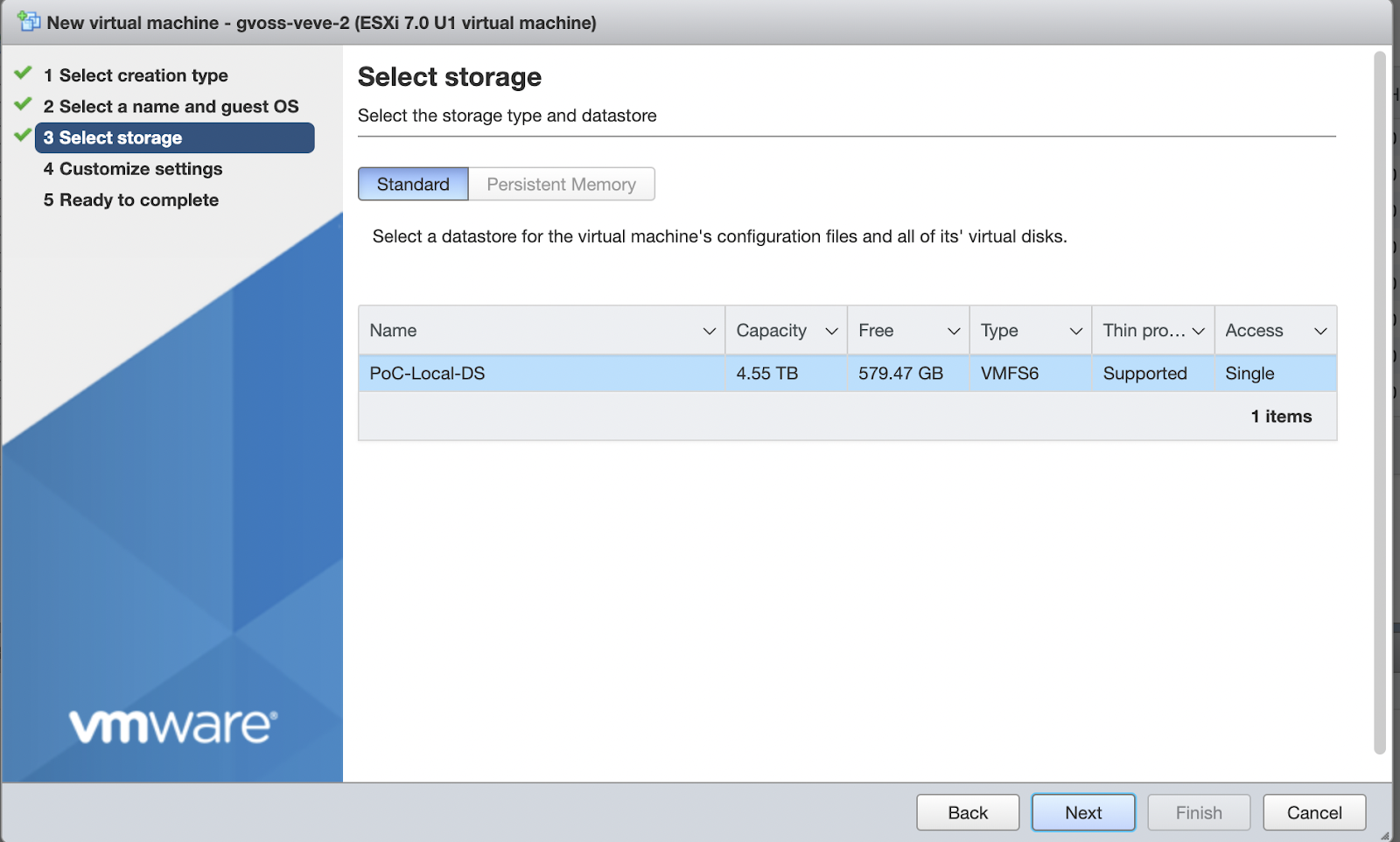Open the Access column dropdown
The width and height of the screenshot is (1400, 842).
click(x=1320, y=331)
